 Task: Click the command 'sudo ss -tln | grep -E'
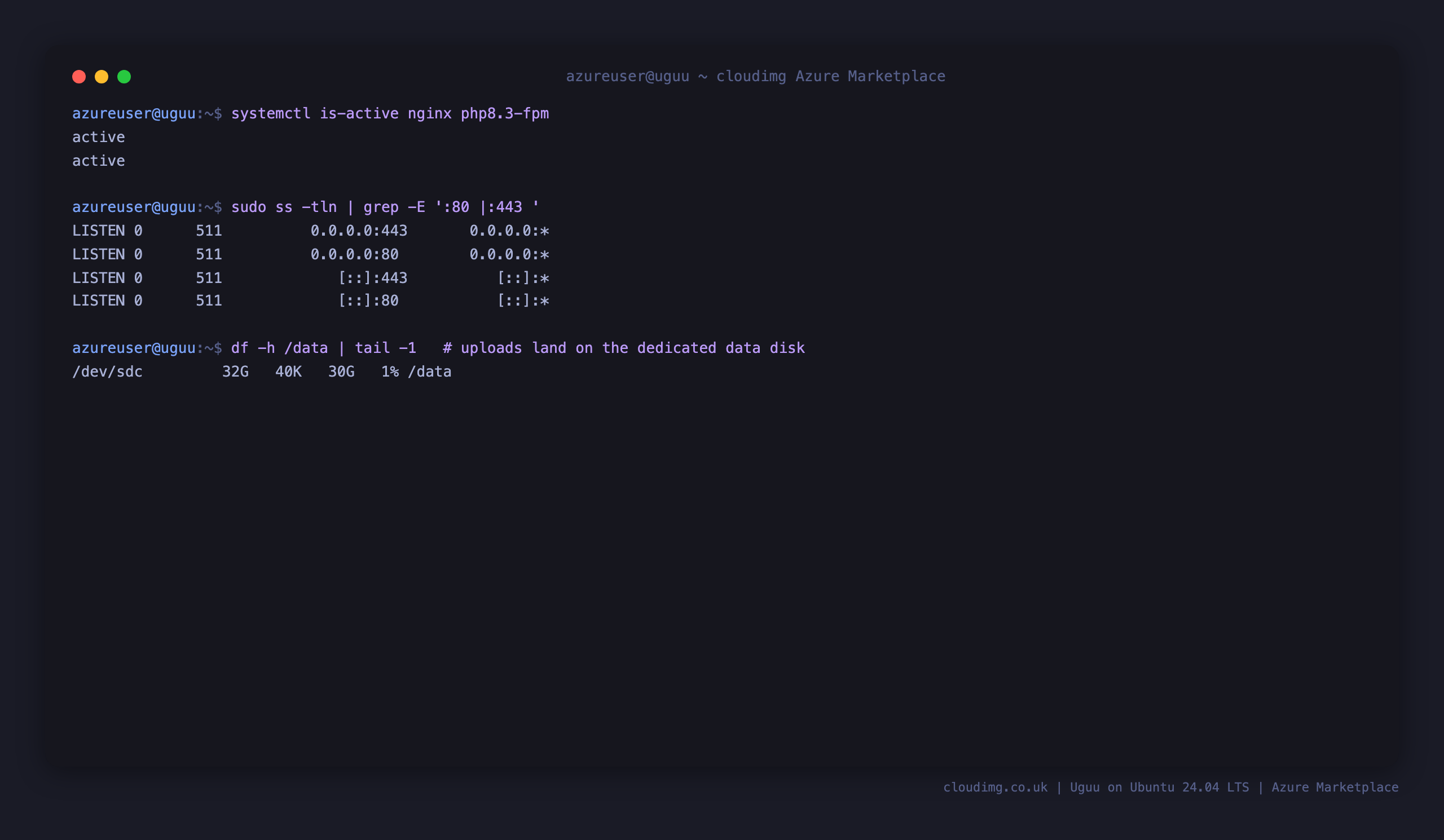(x=328, y=207)
